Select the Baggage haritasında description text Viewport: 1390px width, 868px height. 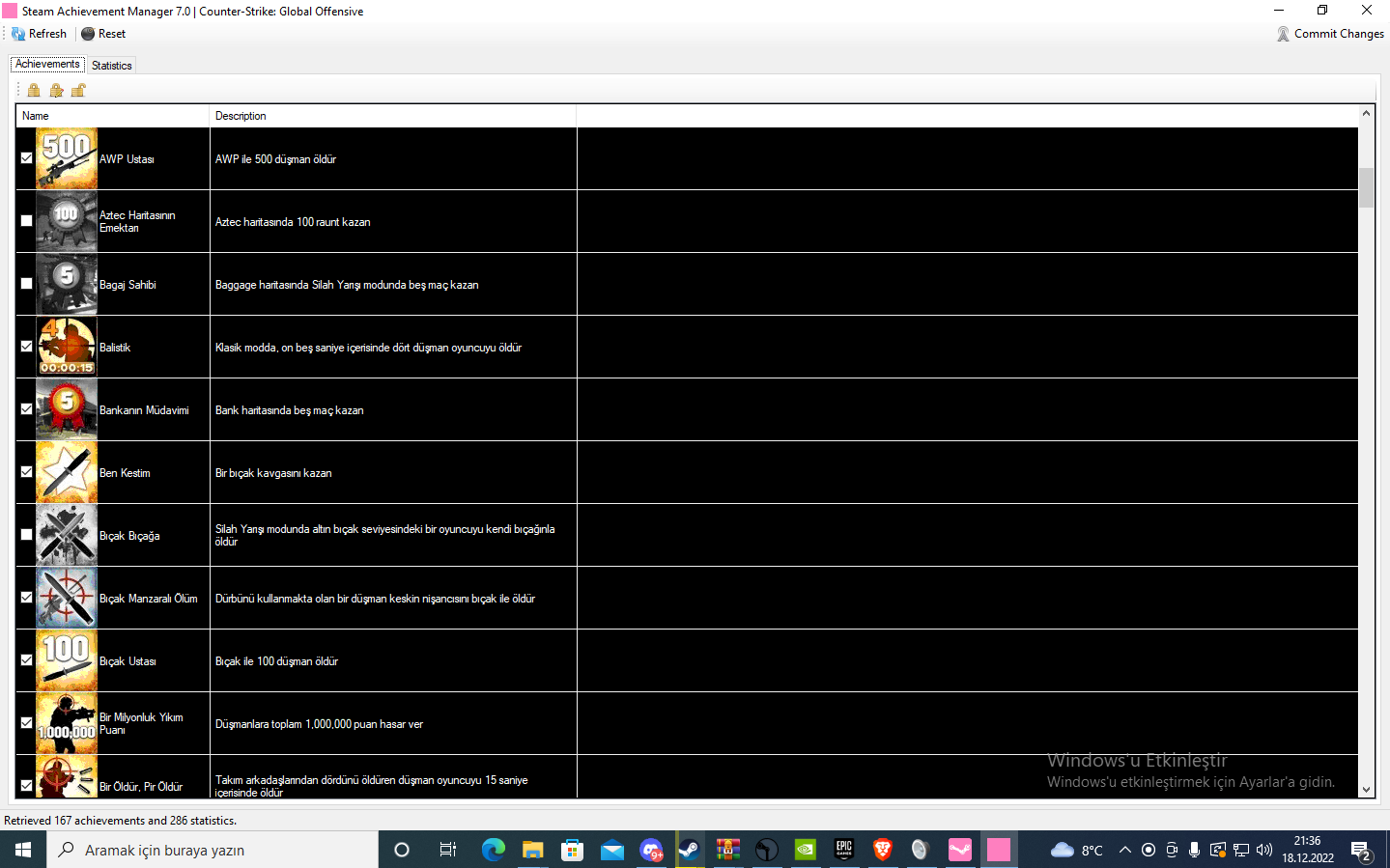[347, 285]
